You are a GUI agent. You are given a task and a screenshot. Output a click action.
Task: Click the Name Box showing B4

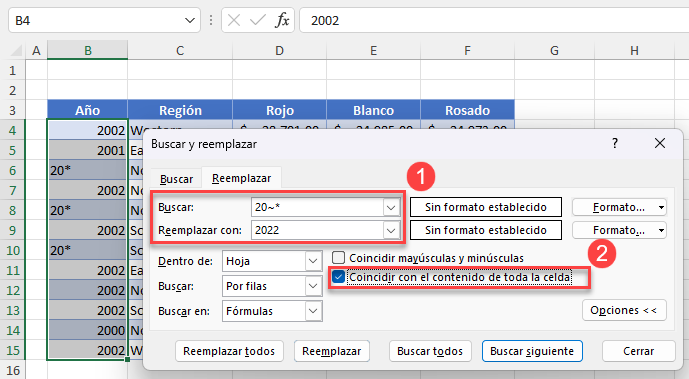[x=97, y=20]
